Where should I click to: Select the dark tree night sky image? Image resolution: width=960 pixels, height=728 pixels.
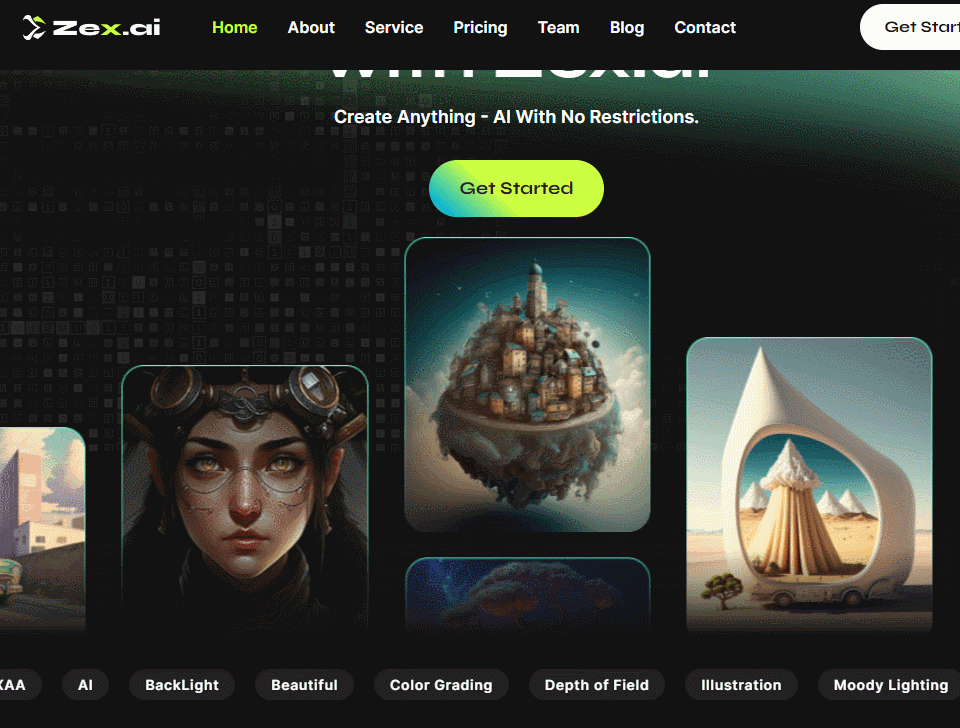[527, 595]
